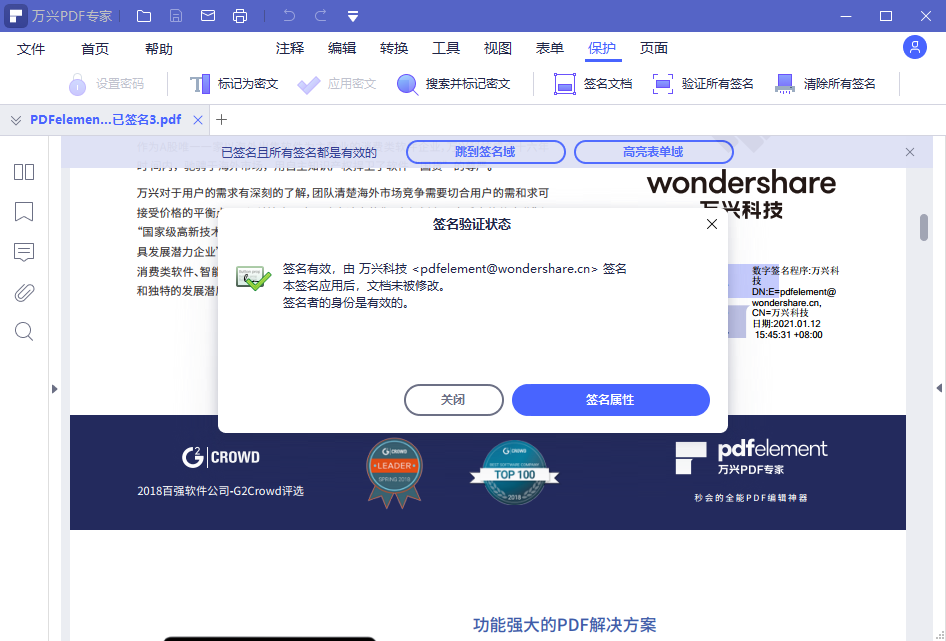This screenshot has width=946, height=641.
Task: Select the bookmark panel icon
Action: click(x=23, y=211)
